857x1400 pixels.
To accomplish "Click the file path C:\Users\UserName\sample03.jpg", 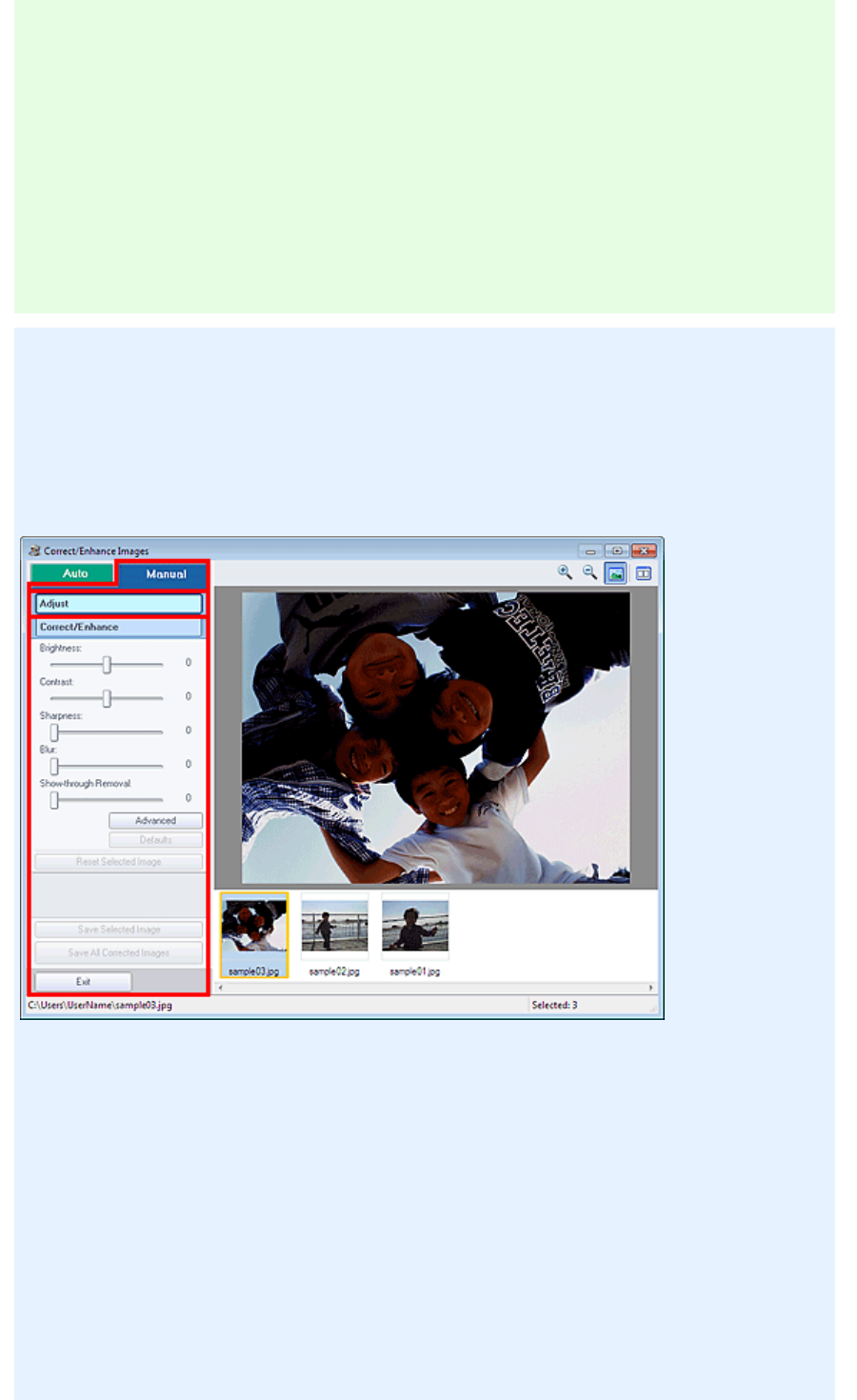I will (100, 1006).
